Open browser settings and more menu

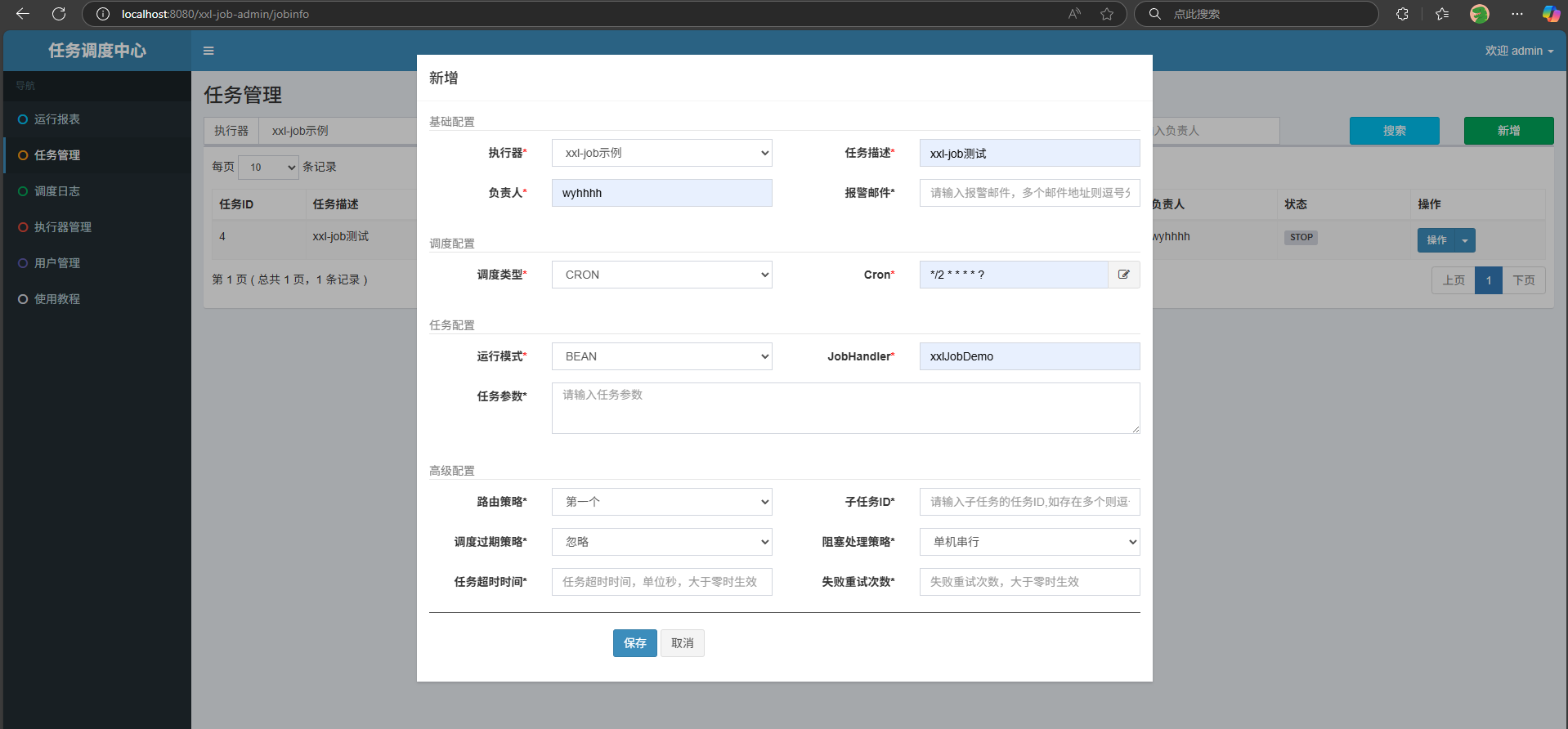point(1517,14)
